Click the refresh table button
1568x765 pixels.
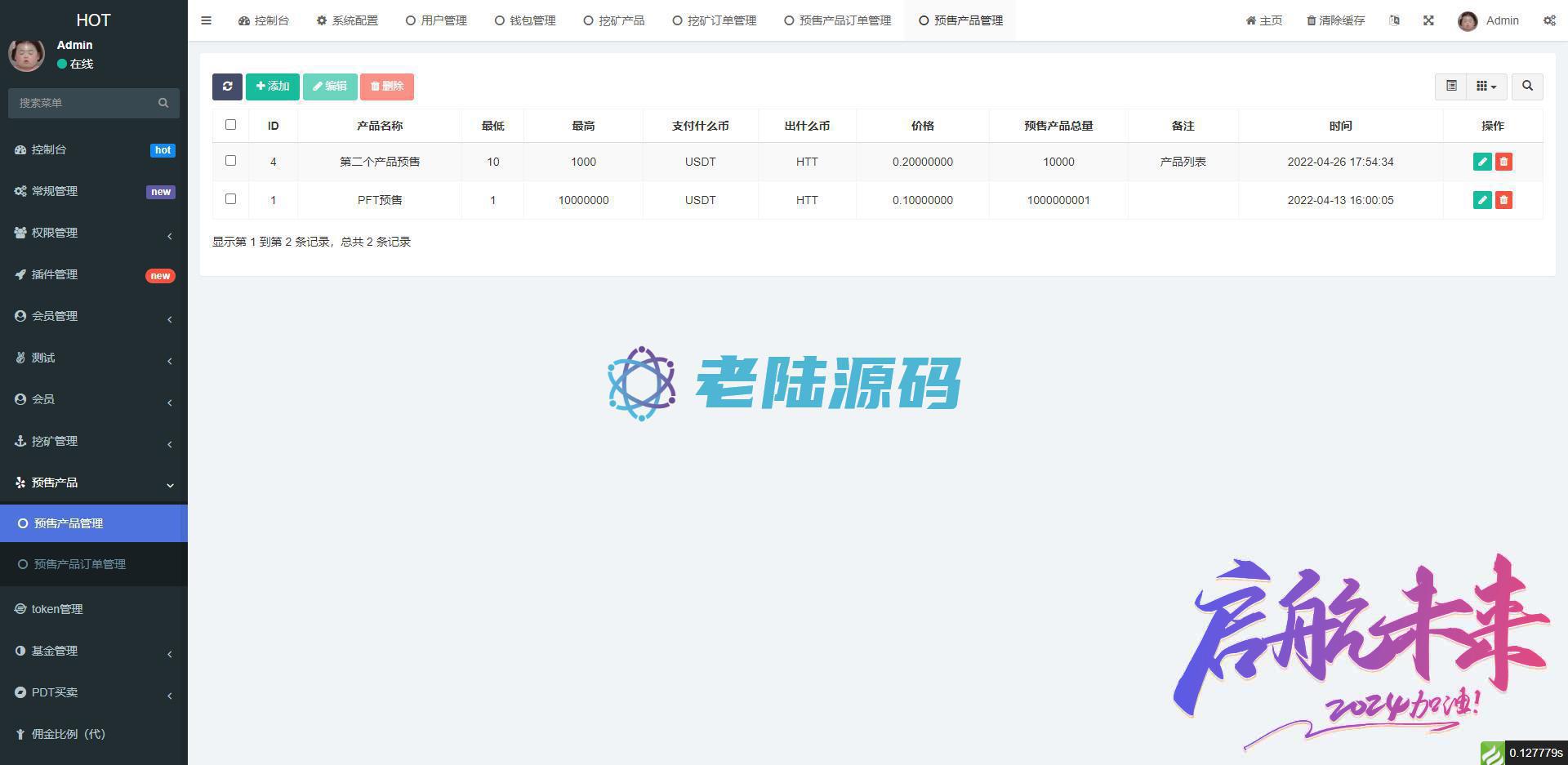[227, 87]
